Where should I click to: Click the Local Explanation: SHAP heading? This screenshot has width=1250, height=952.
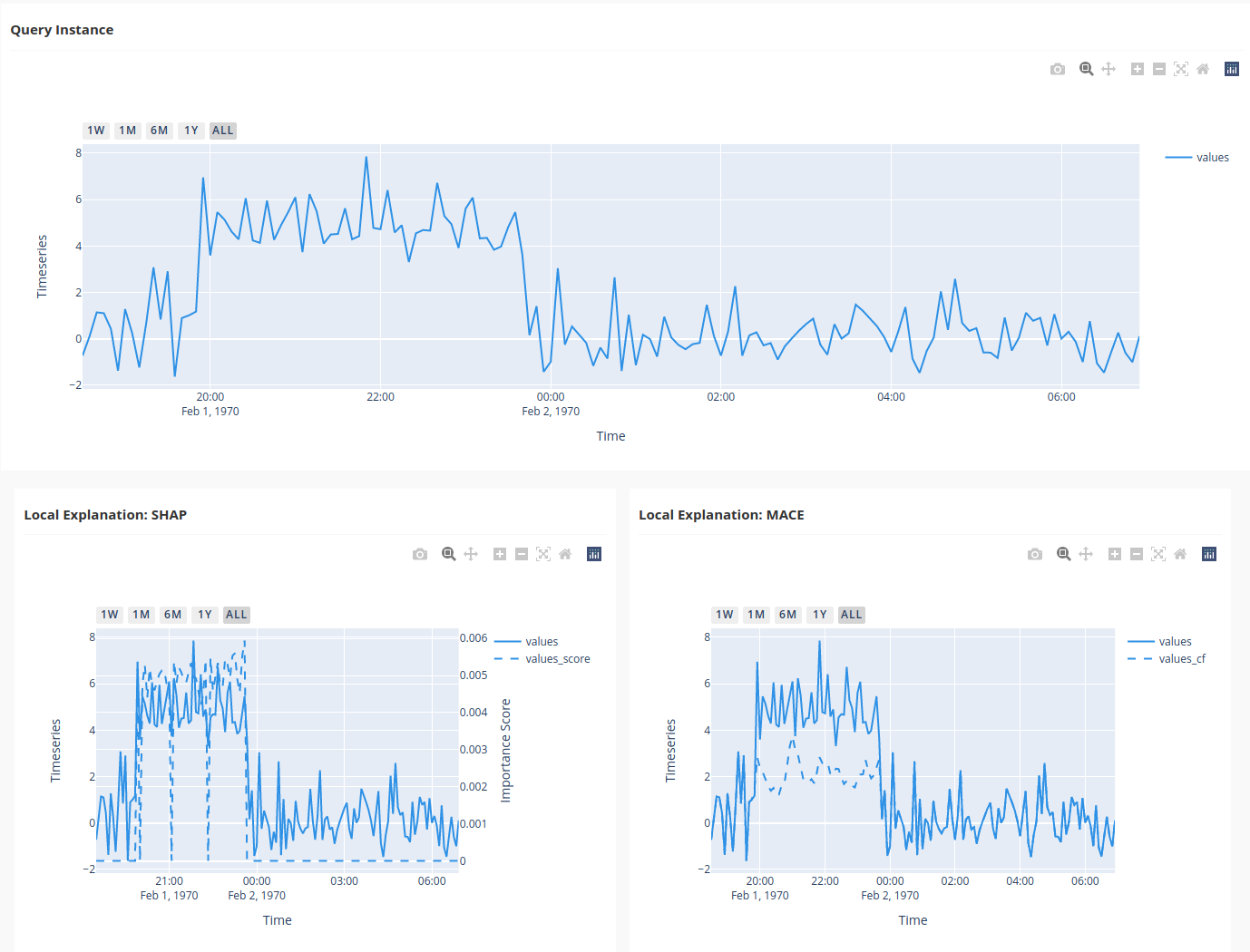105,515
